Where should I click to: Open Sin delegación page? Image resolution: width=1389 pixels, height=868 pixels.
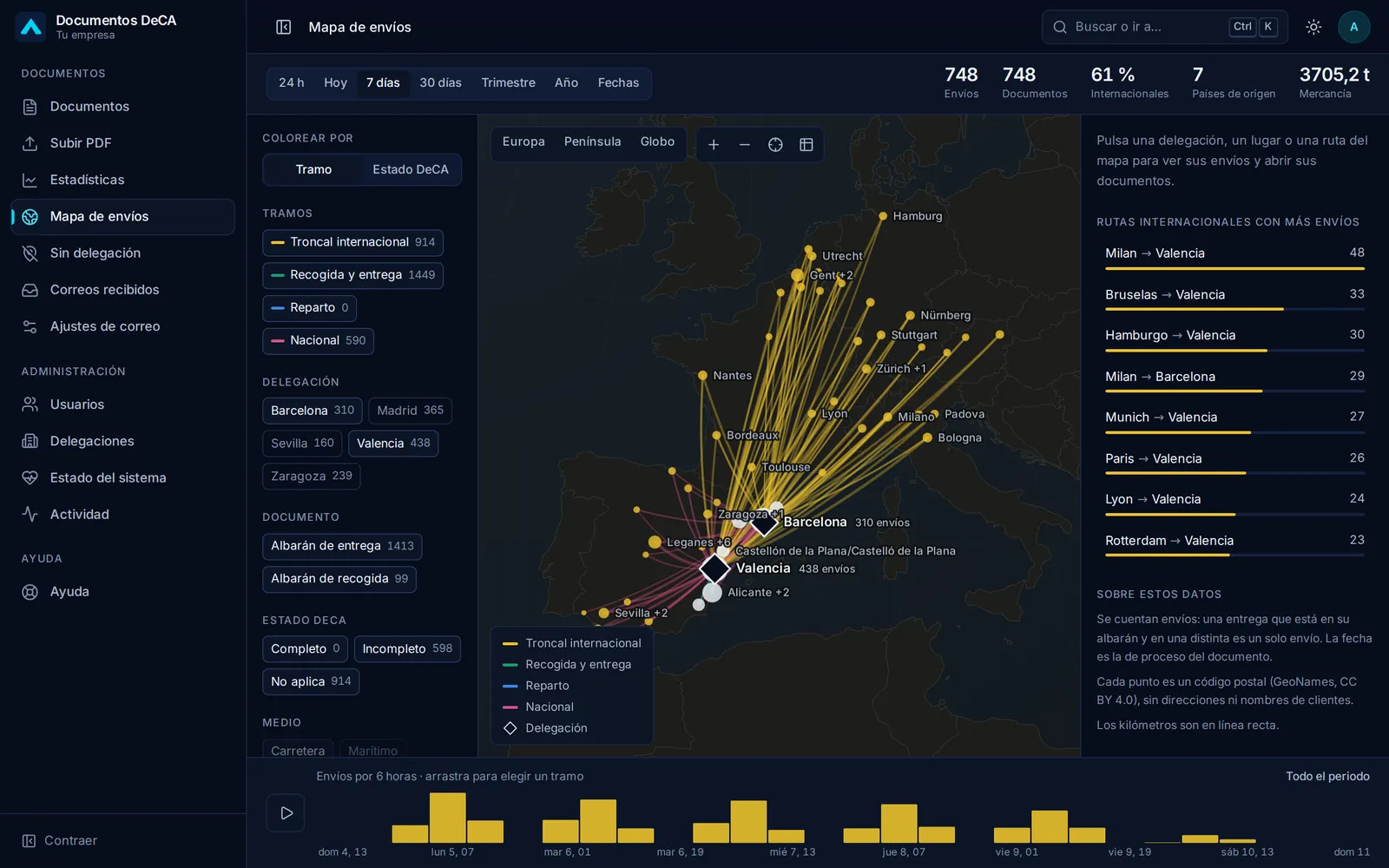pos(123,253)
